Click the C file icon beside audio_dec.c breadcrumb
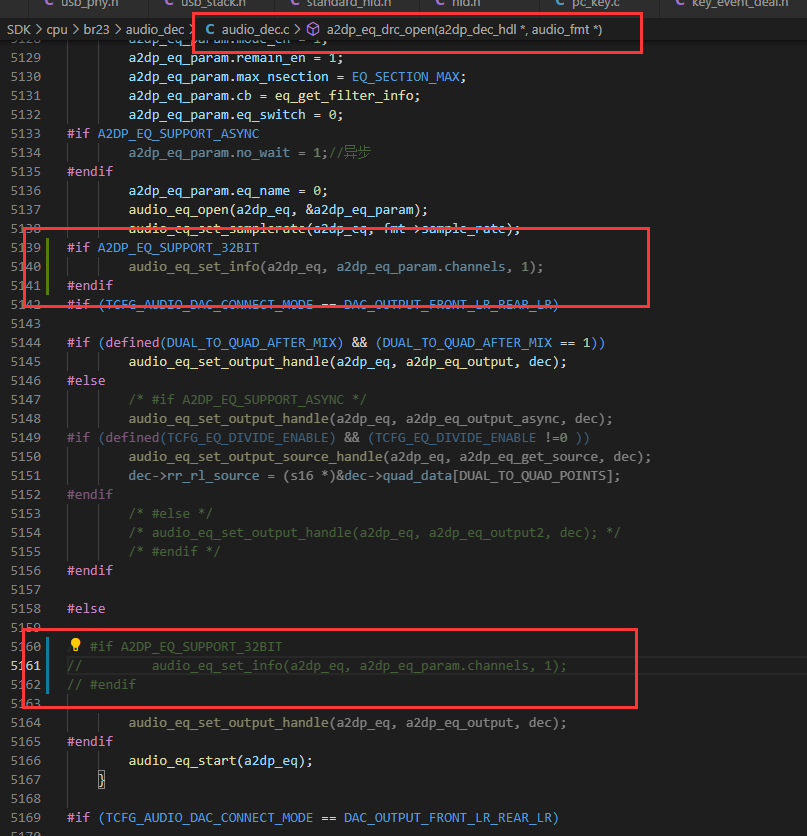 pyautogui.click(x=210, y=29)
